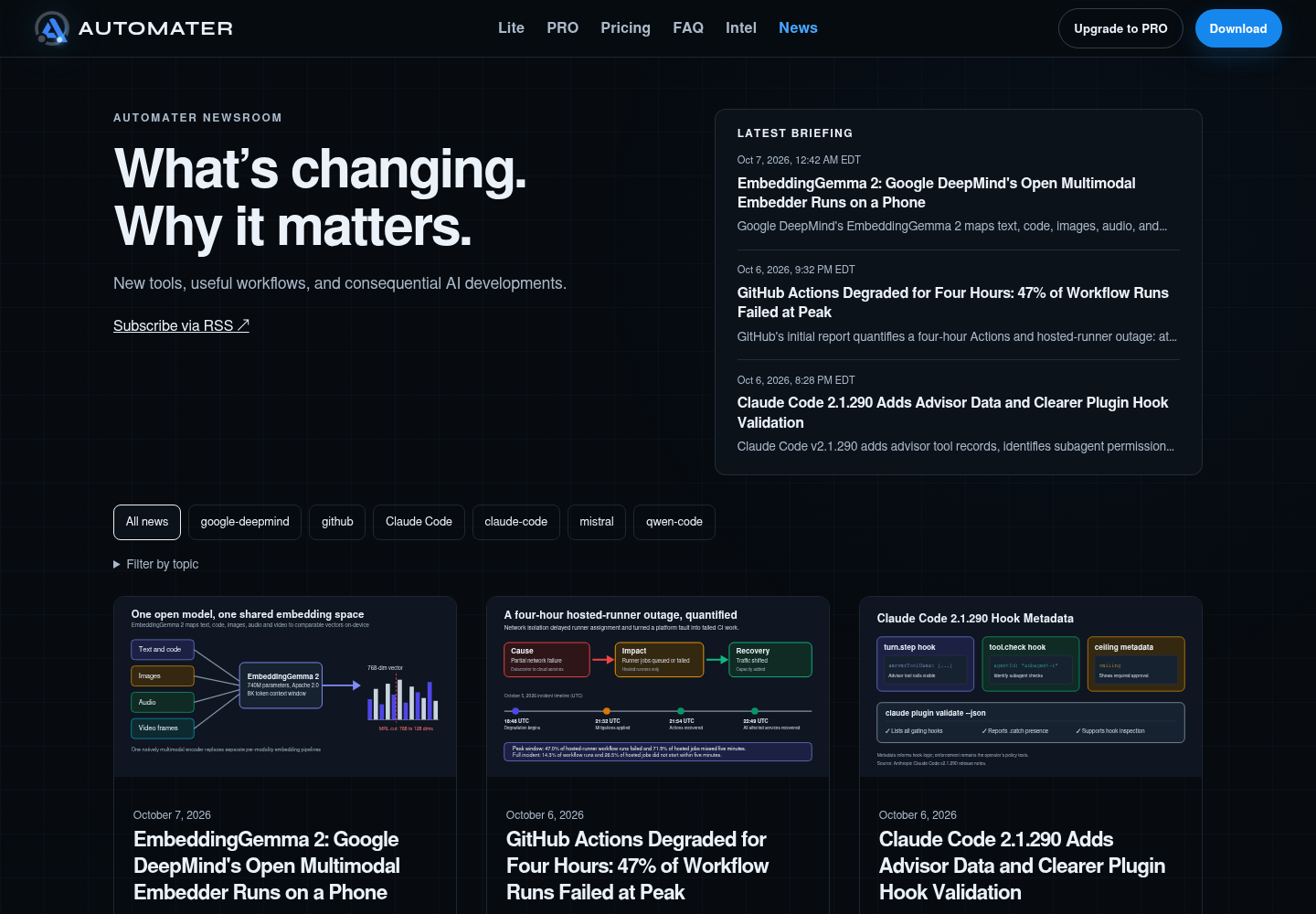Select the capitalized Claude Code filter chip
The image size is (1316, 914).
point(419,522)
